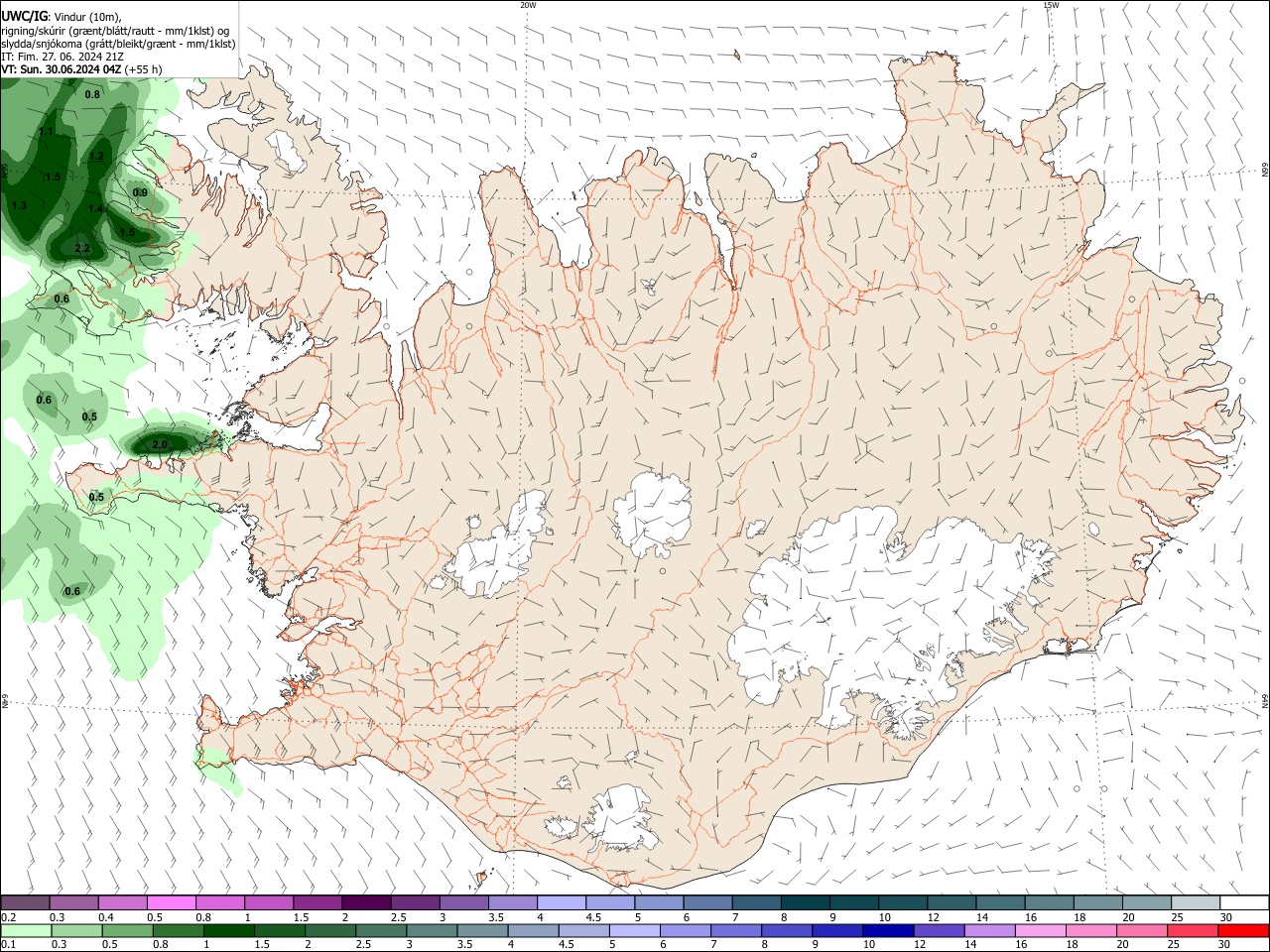Select the 0.9 precipitation value on the map
This screenshot has width=1270, height=952.
tap(140, 192)
